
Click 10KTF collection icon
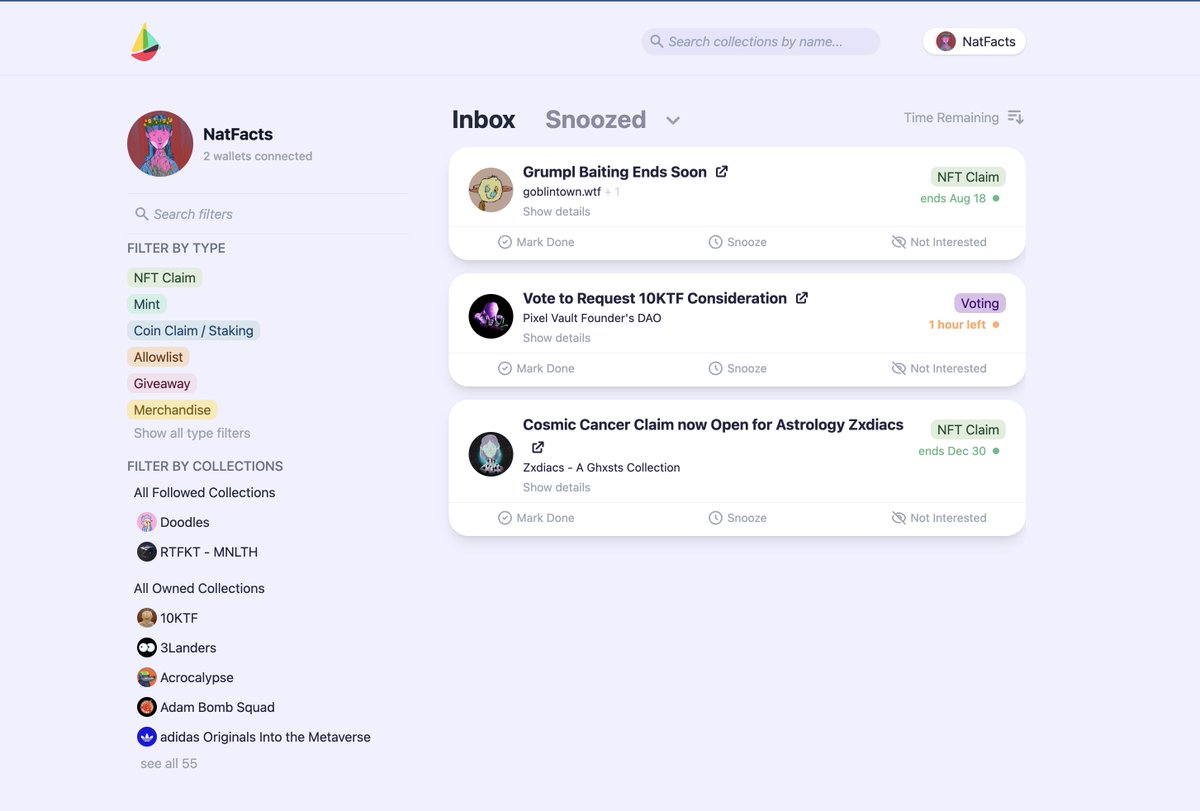[147, 618]
